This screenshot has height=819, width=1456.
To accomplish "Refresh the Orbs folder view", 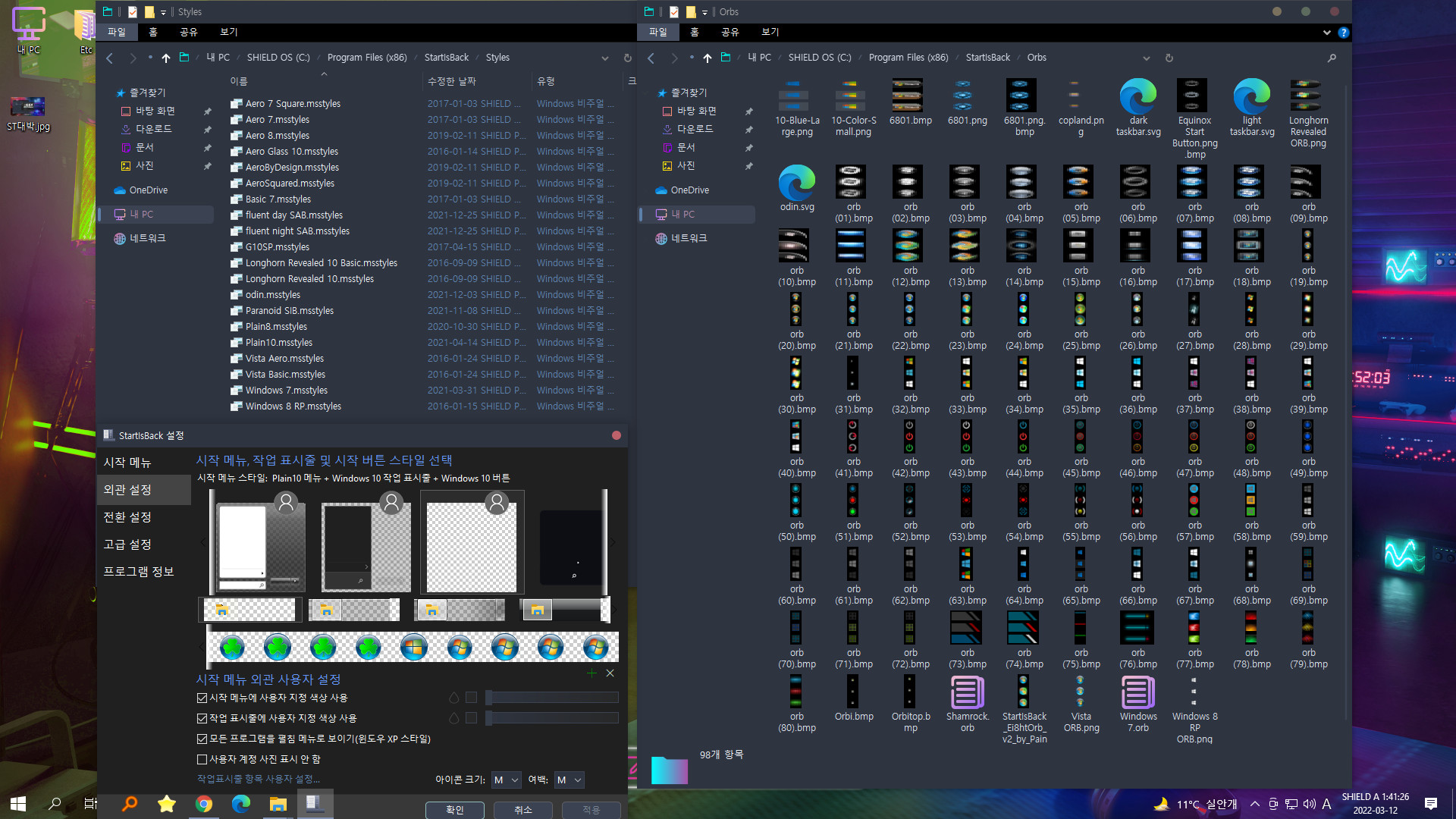I will coord(1169,58).
